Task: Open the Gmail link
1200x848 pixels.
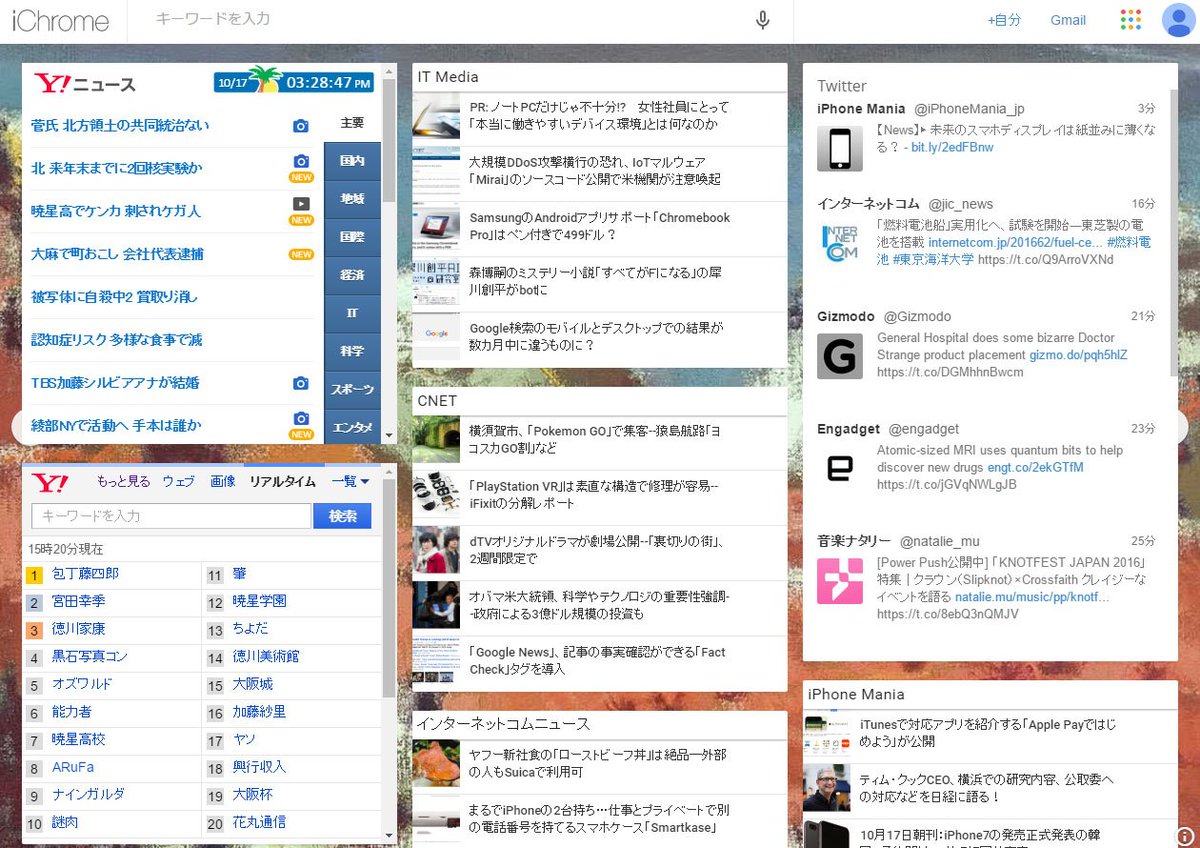Action: (x=1068, y=20)
